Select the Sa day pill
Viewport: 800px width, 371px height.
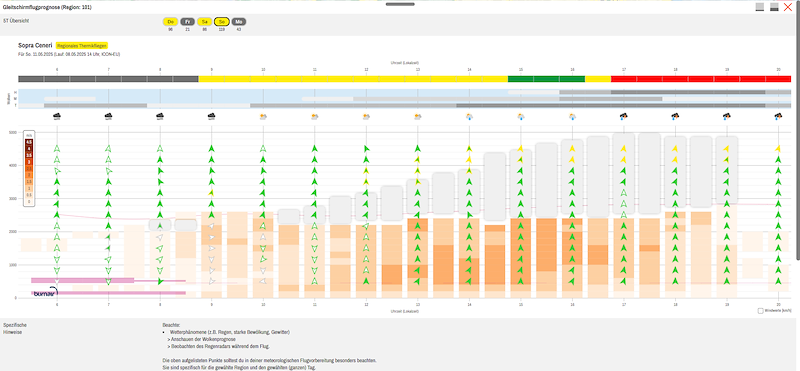tap(205, 21)
